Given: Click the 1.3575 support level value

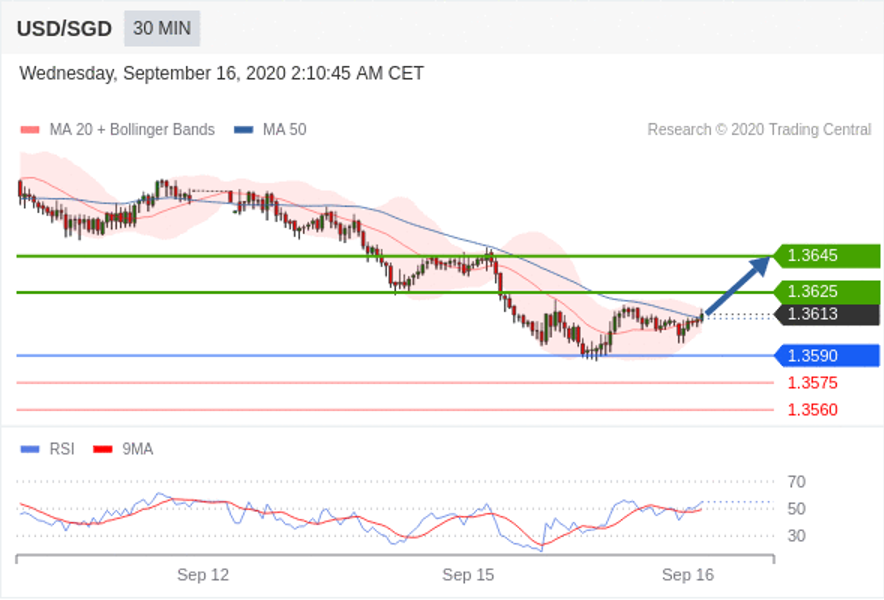Looking at the screenshot, I should (812, 383).
